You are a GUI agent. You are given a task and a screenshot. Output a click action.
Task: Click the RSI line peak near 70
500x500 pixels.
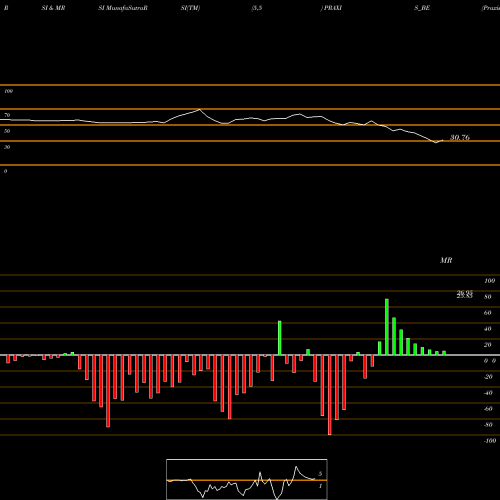199,109
